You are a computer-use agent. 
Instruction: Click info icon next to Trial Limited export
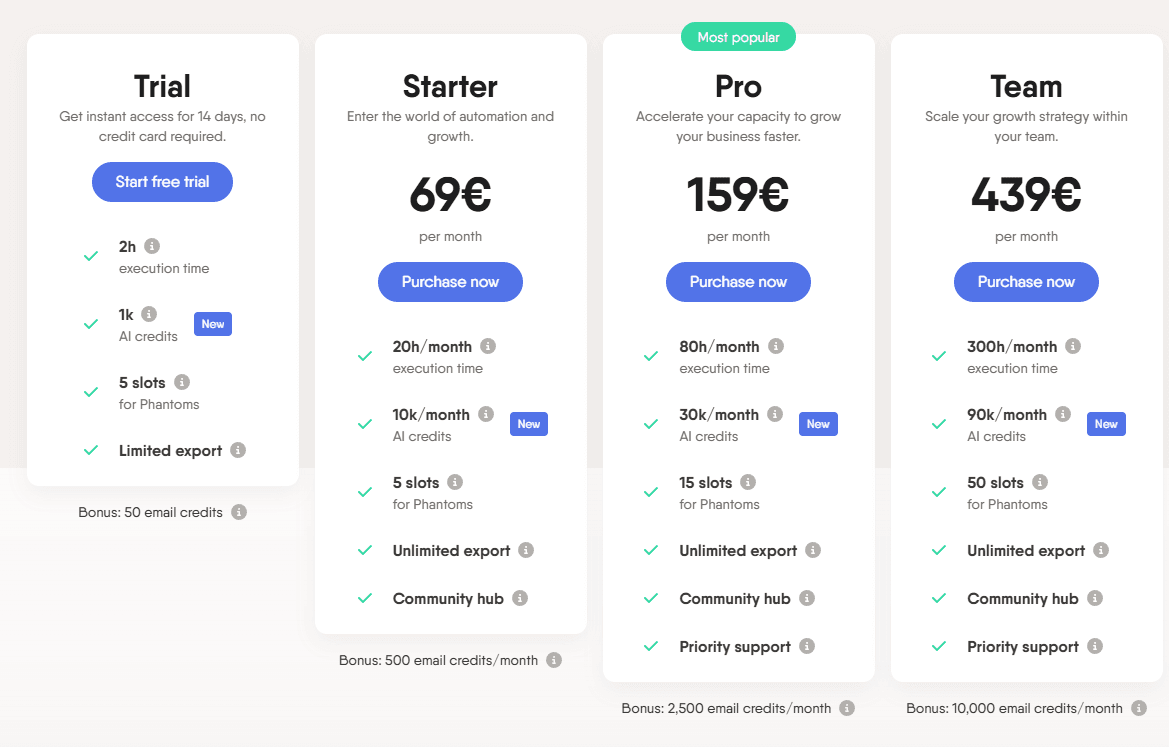click(238, 450)
